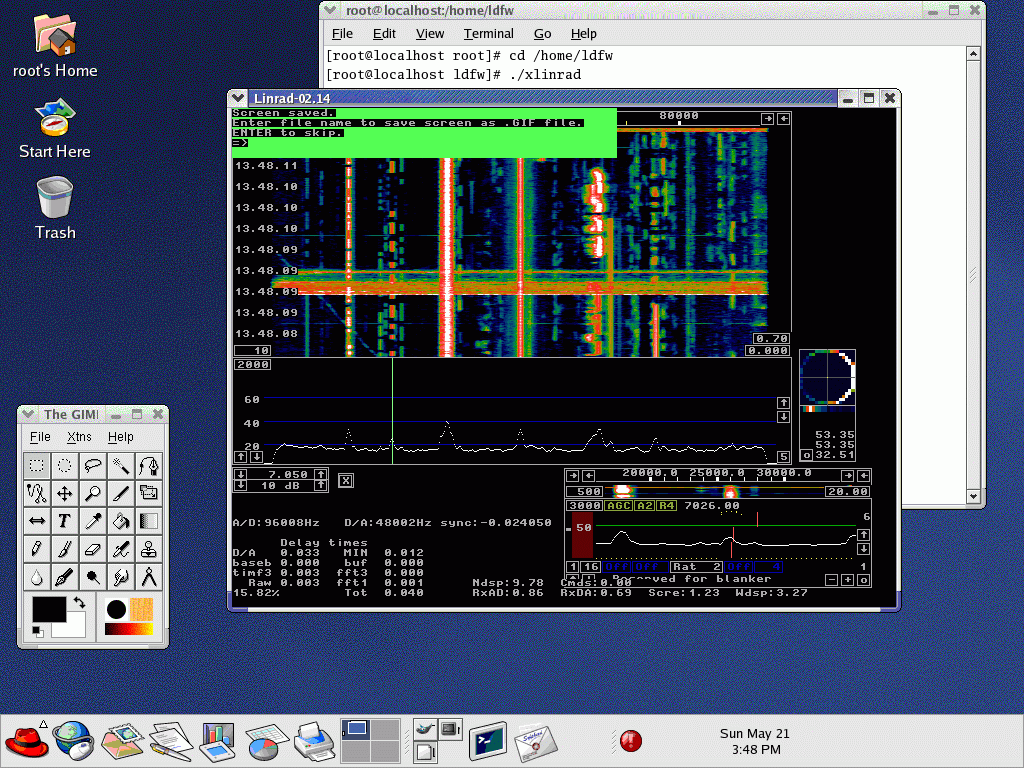Open the Linrad window menu arrow
1024x768 pixels.
click(238, 98)
